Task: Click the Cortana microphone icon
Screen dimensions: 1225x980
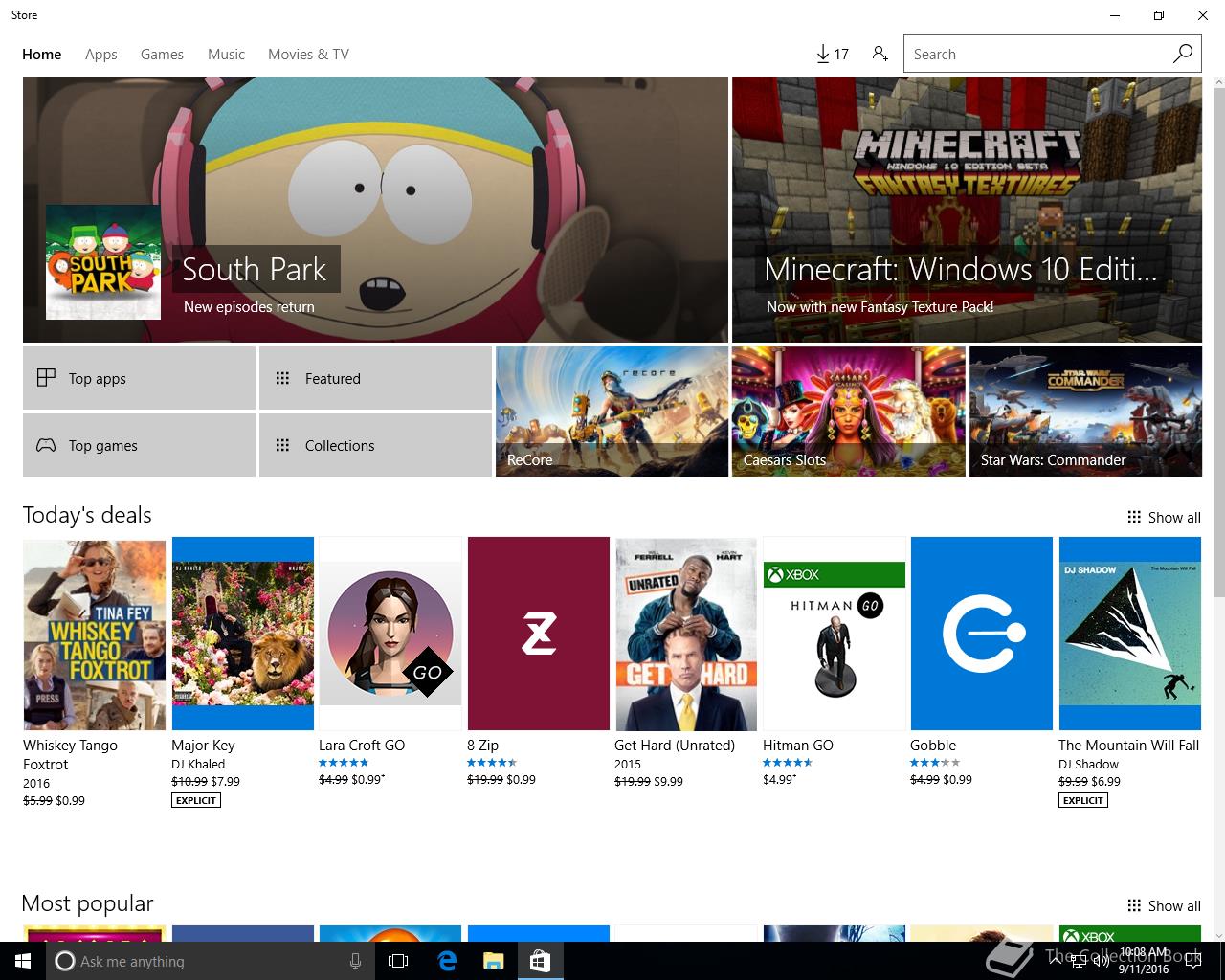Action: [355, 961]
